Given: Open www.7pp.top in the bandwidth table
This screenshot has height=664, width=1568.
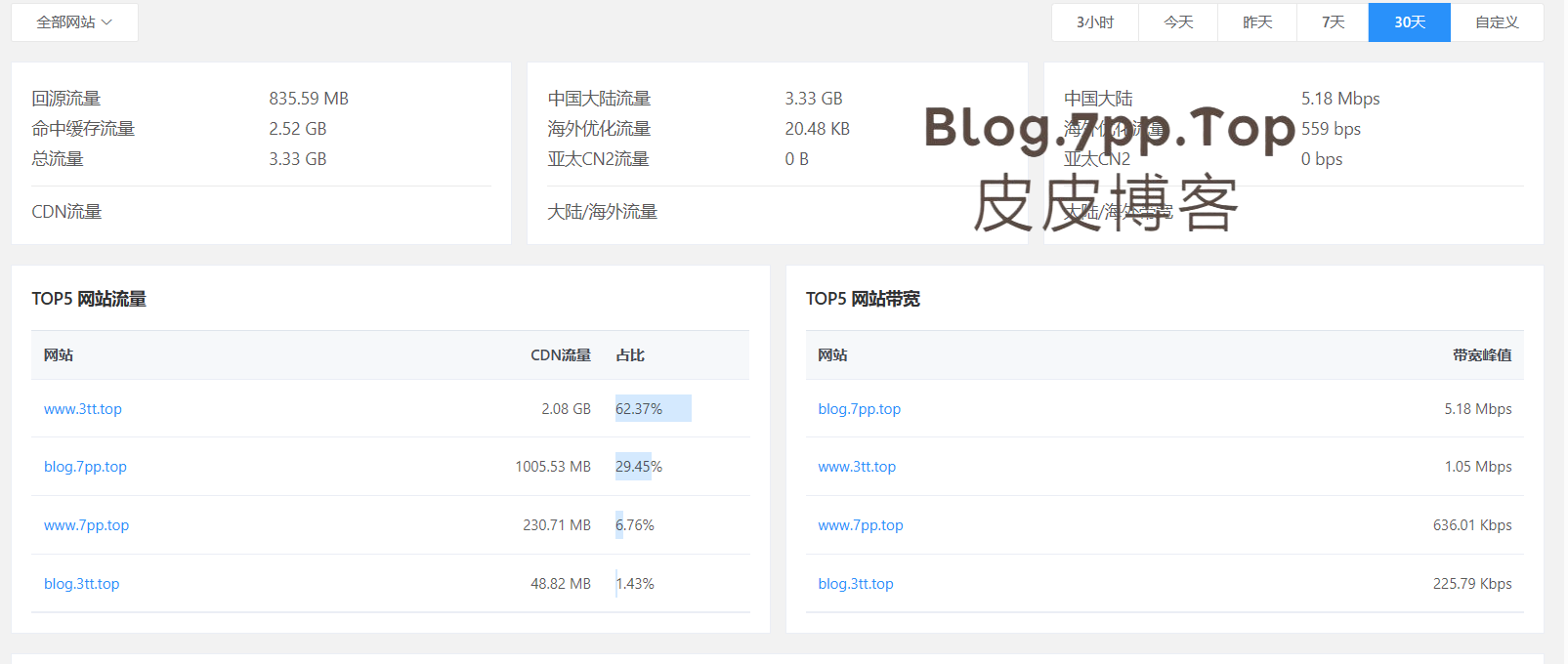Looking at the screenshot, I should point(860,525).
